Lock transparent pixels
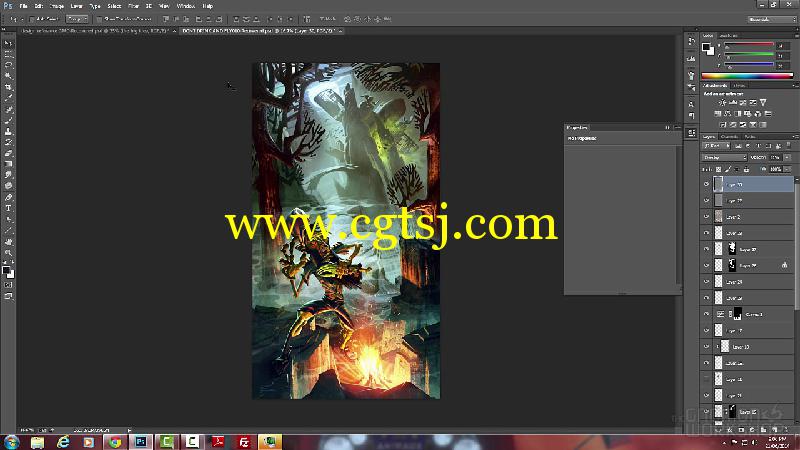 [718, 169]
